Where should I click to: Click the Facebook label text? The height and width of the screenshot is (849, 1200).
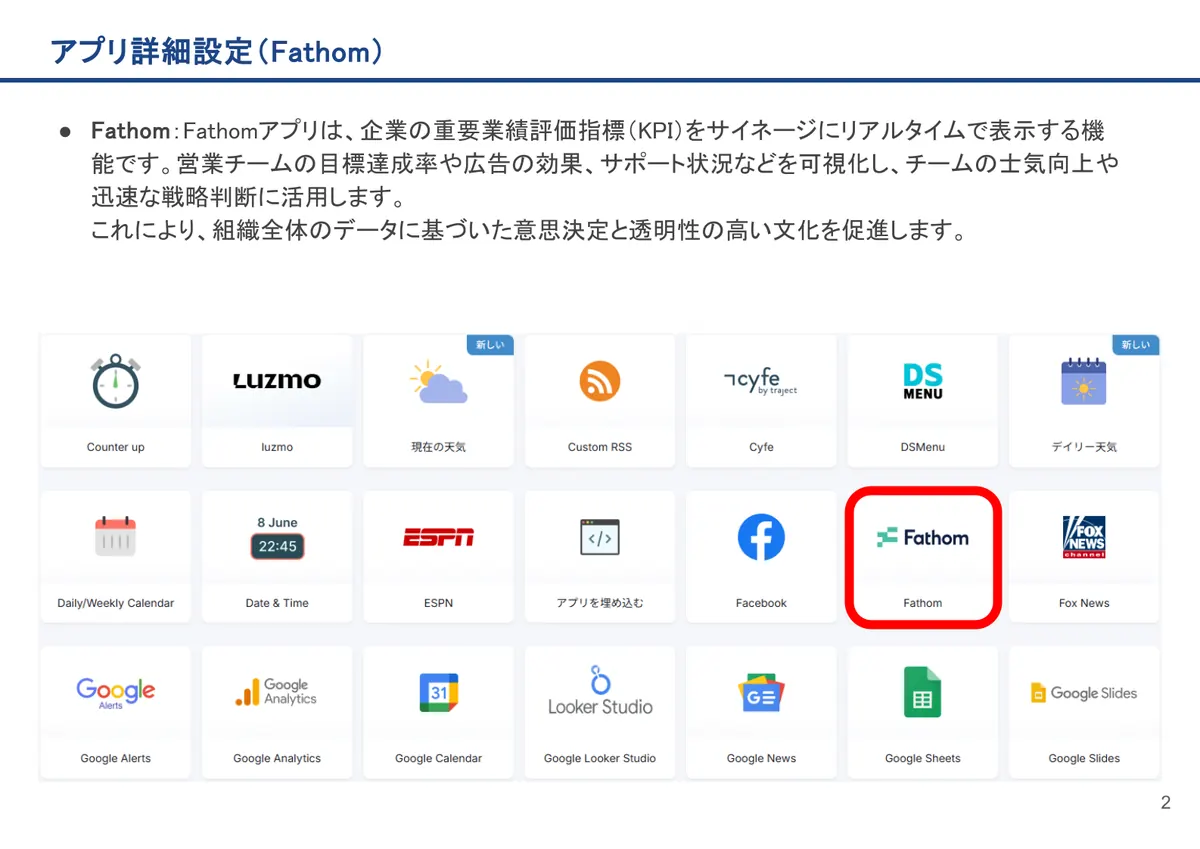click(761, 603)
